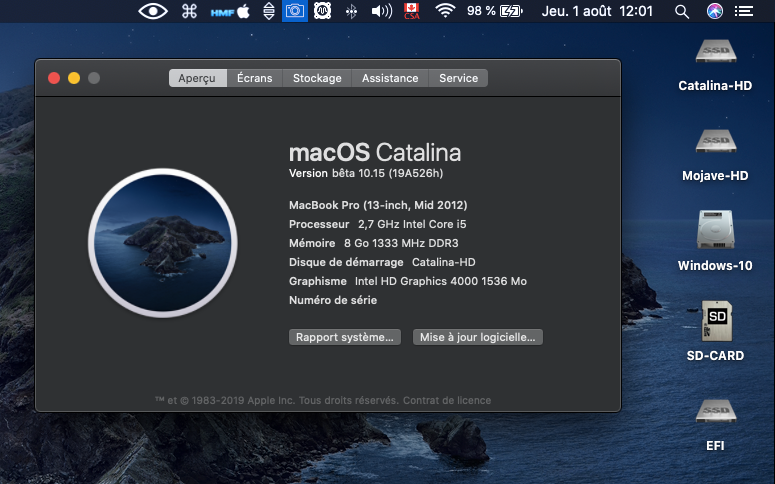Screen dimensions: 775x484
Task: Click the macOS Catalina island logo
Action: coord(163,243)
